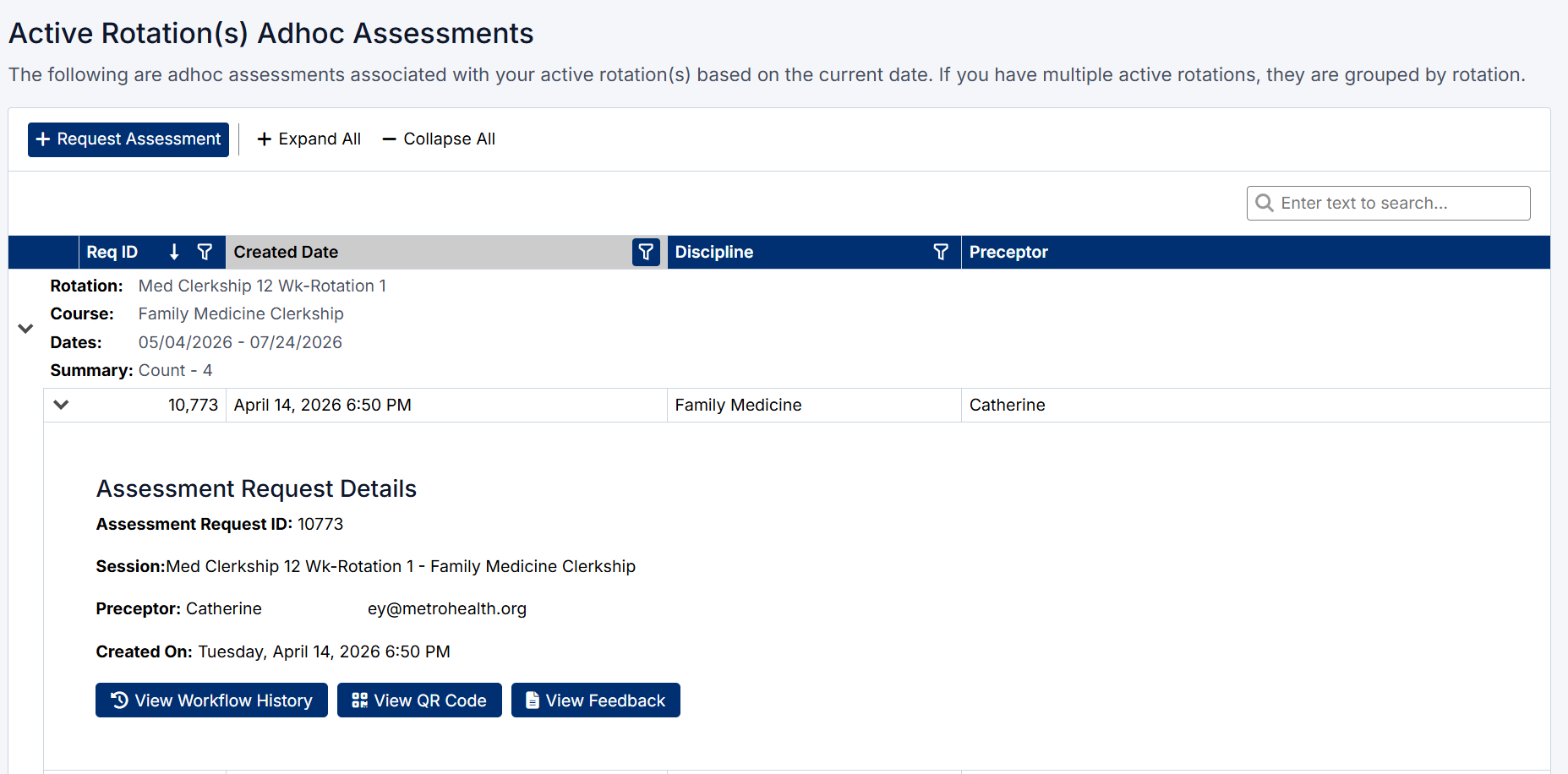Open the View Feedback dialog
The image size is (1568, 774).
pos(595,700)
